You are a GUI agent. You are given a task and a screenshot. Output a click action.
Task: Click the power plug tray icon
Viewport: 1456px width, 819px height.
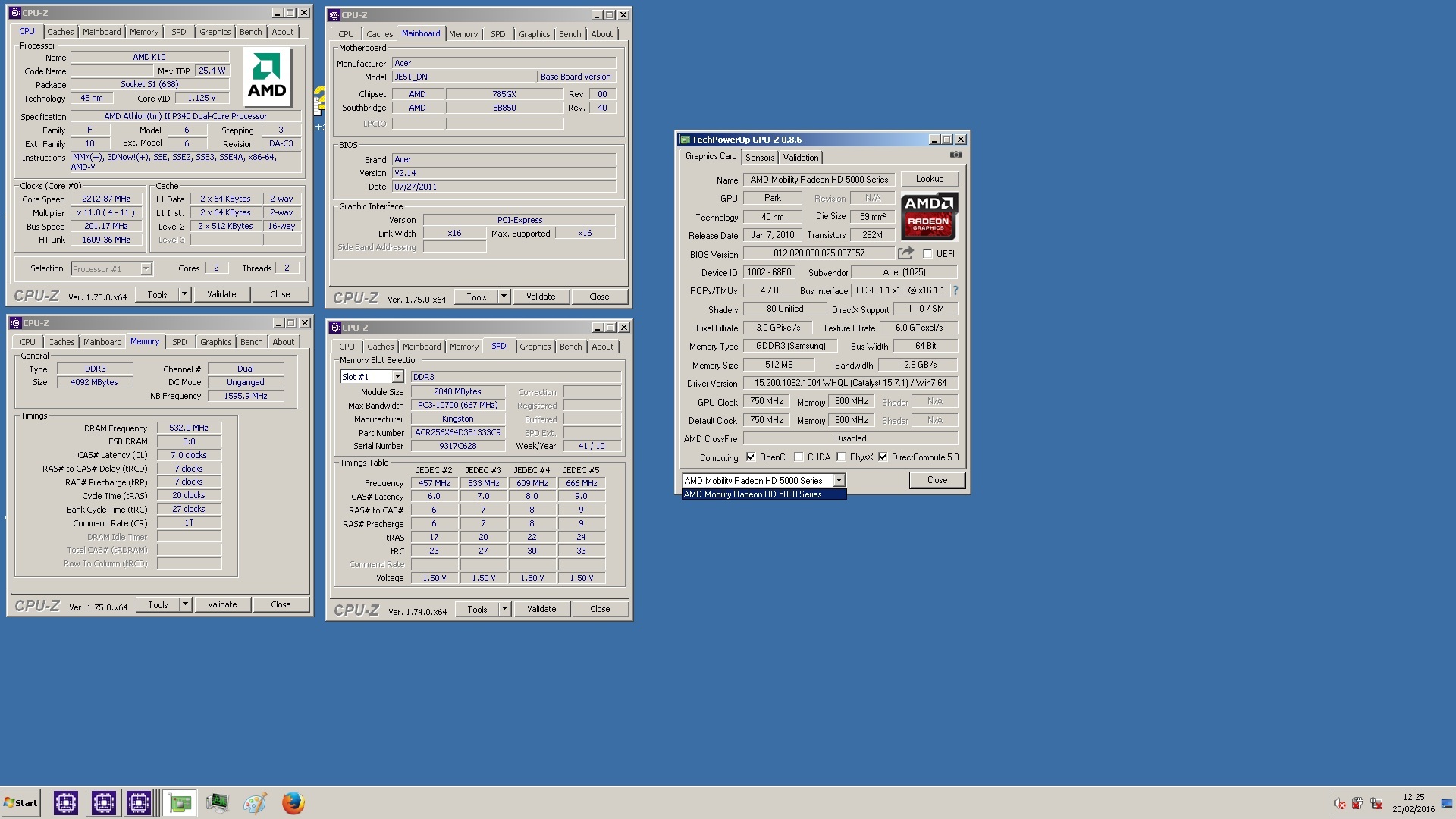pyautogui.click(x=1357, y=804)
